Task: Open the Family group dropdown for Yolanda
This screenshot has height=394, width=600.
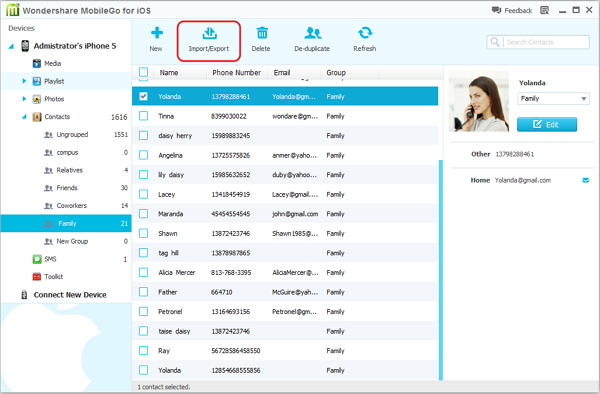Action: pyautogui.click(x=553, y=99)
